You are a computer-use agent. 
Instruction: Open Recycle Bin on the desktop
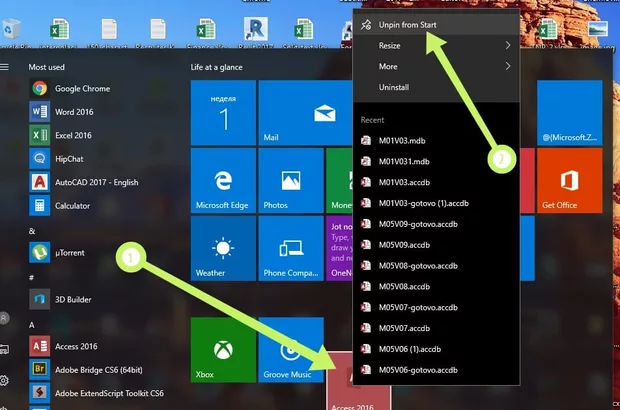tap(12, 30)
